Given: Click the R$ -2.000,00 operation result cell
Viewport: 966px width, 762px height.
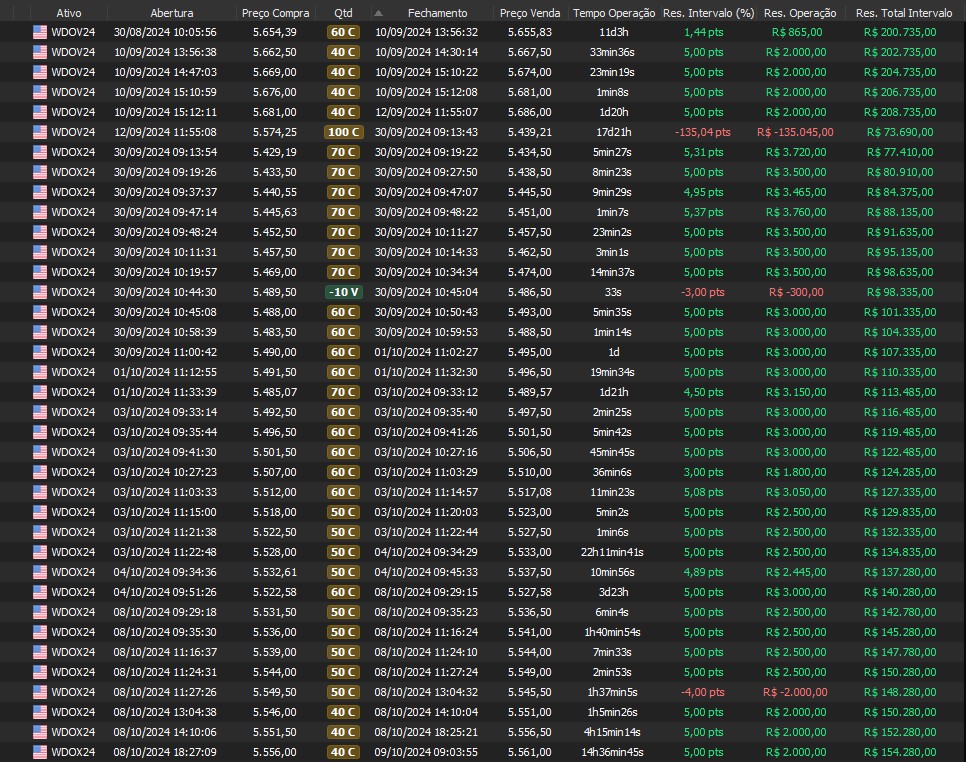Looking at the screenshot, I should pyautogui.click(x=795, y=692).
